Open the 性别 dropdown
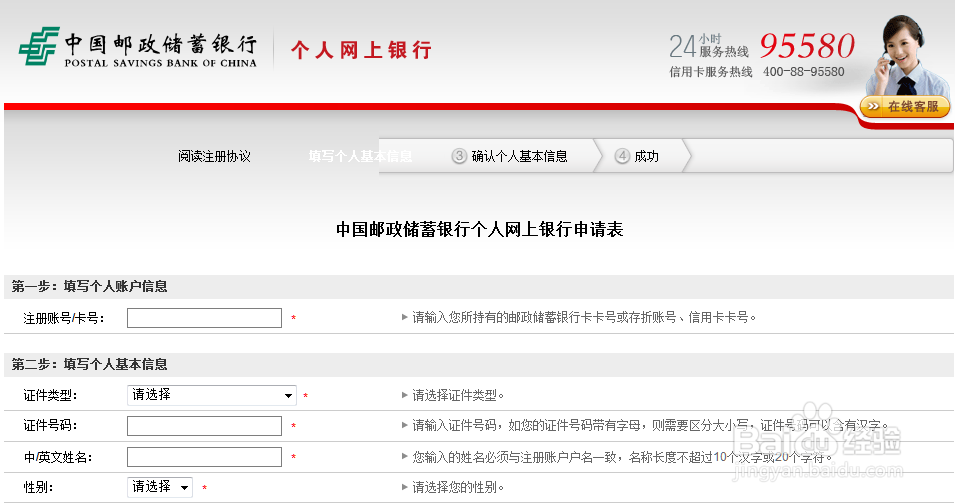The width and height of the screenshot is (955, 504). click(x=160, y=487)
